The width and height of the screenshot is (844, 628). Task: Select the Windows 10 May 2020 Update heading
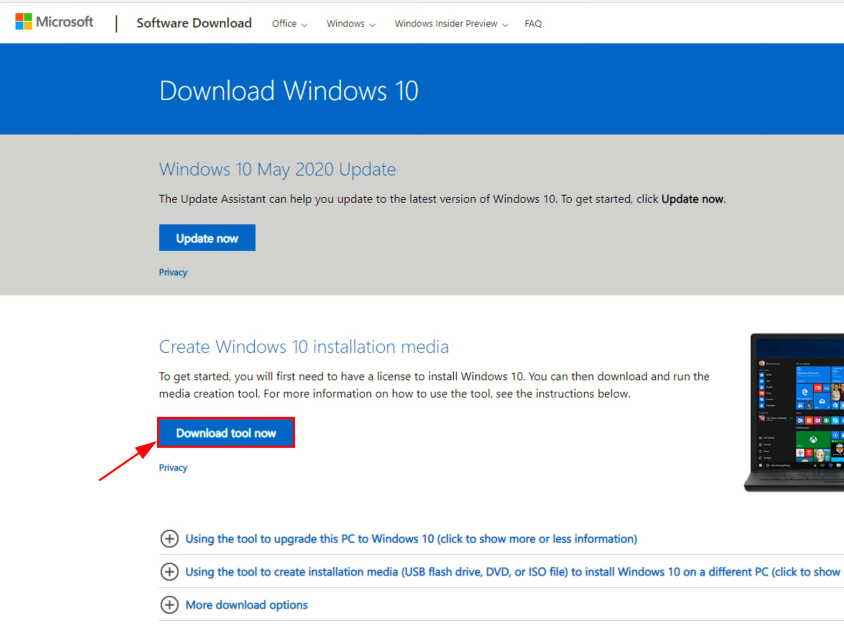coord(277,170)
